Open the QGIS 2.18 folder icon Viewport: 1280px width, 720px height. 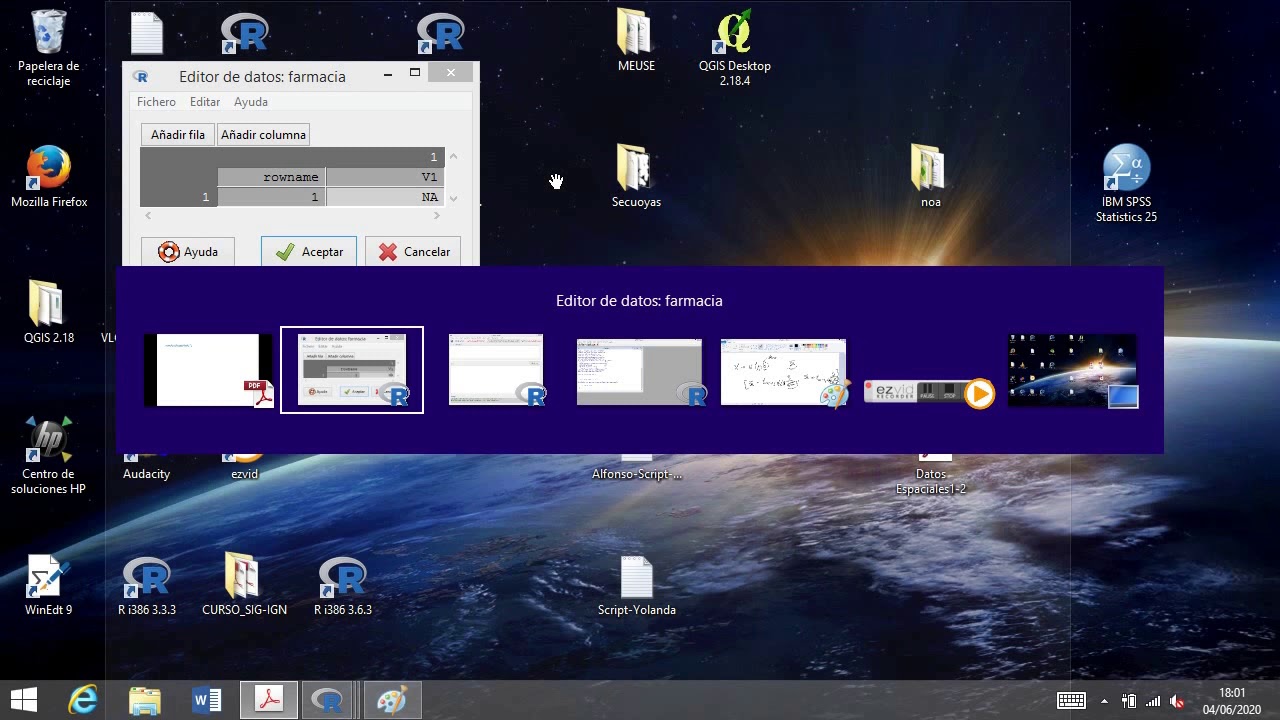(x=49, y=313)
